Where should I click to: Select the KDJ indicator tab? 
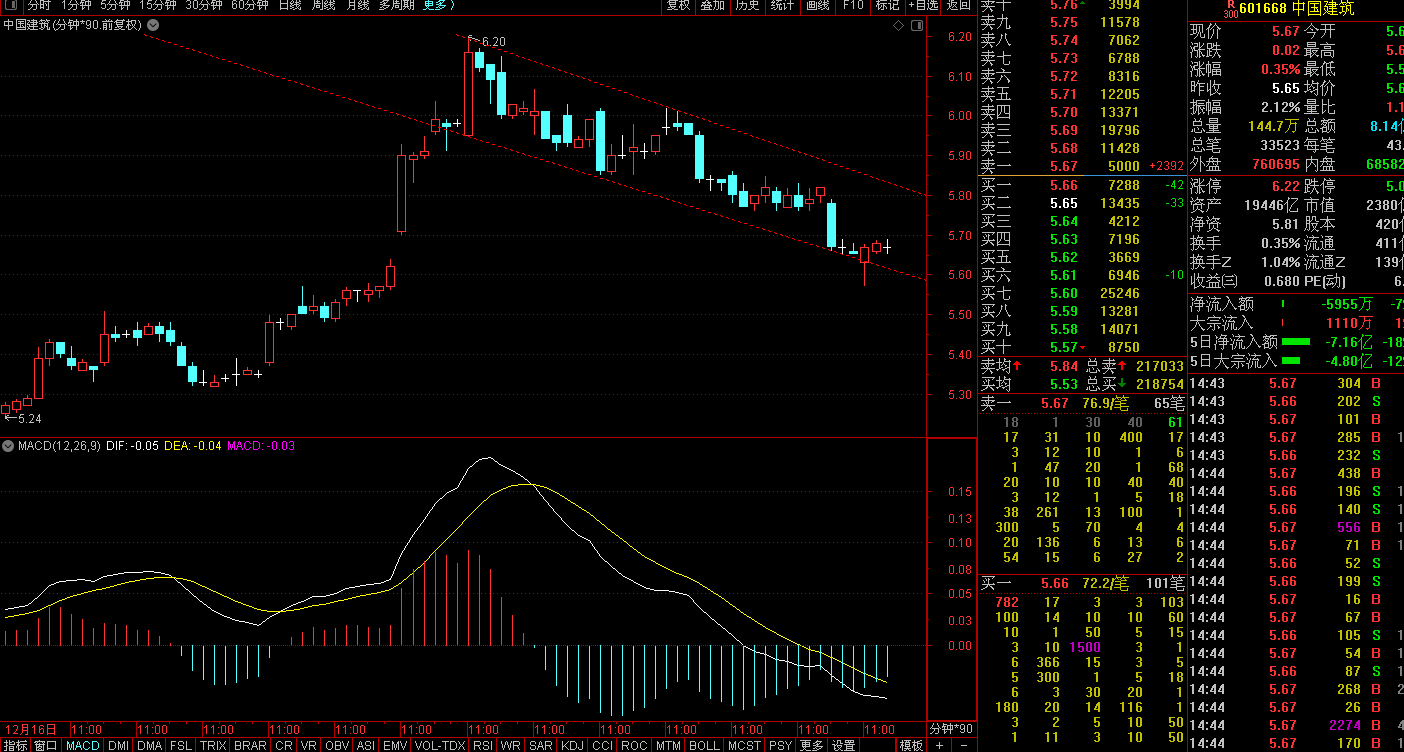coord(572,745)
